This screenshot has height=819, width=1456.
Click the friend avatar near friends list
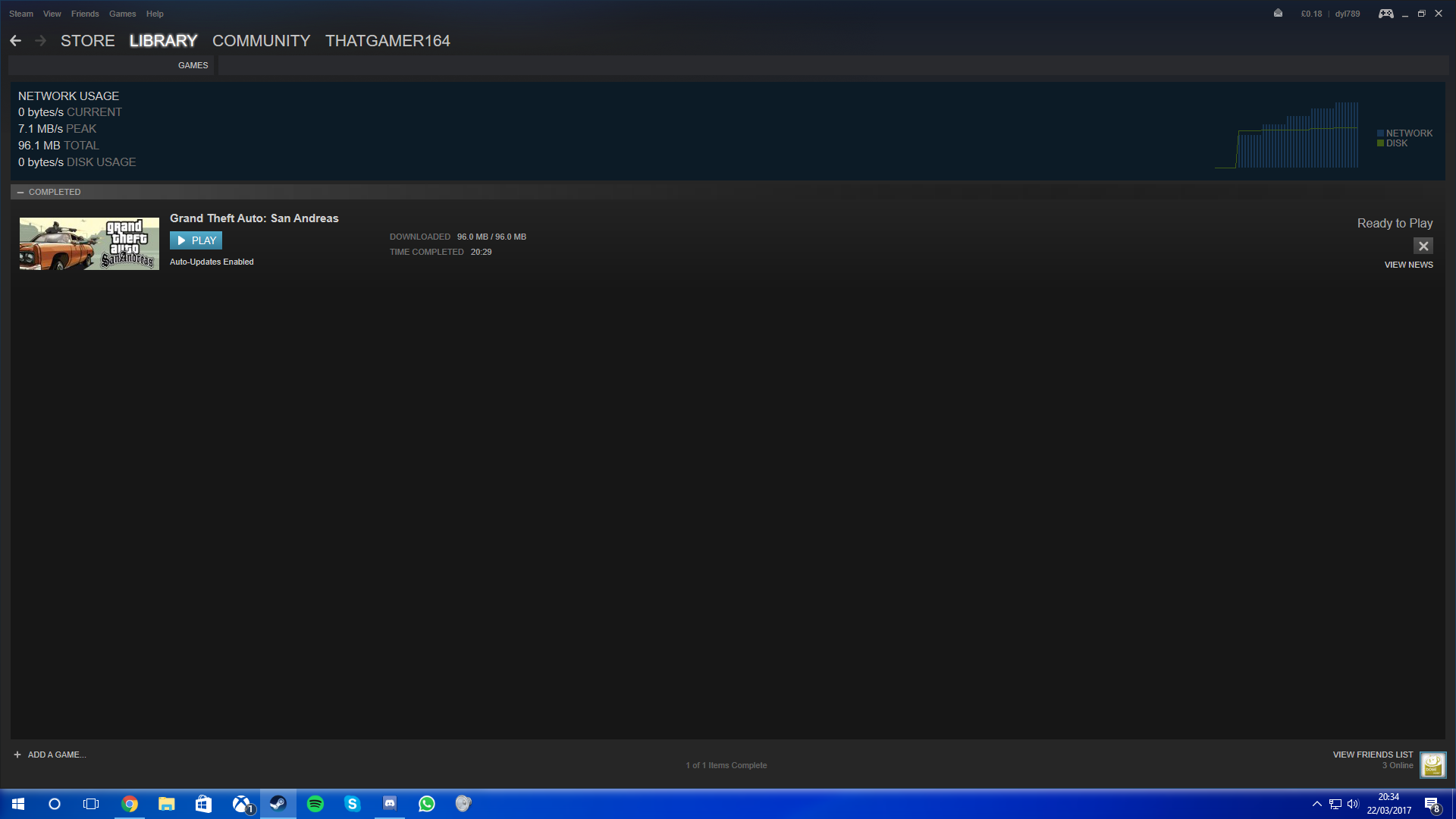click(1432, 764)
